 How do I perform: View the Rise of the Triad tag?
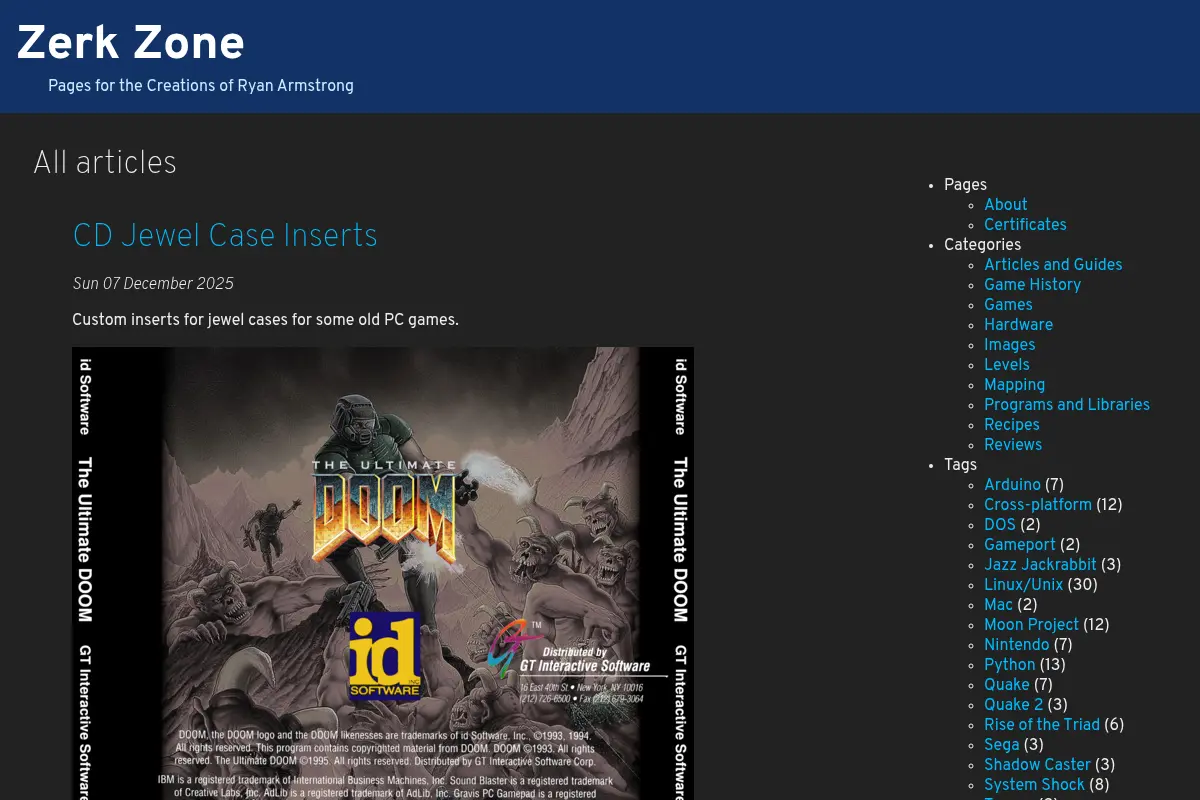pyautogui.click(x=1042, y=725)
